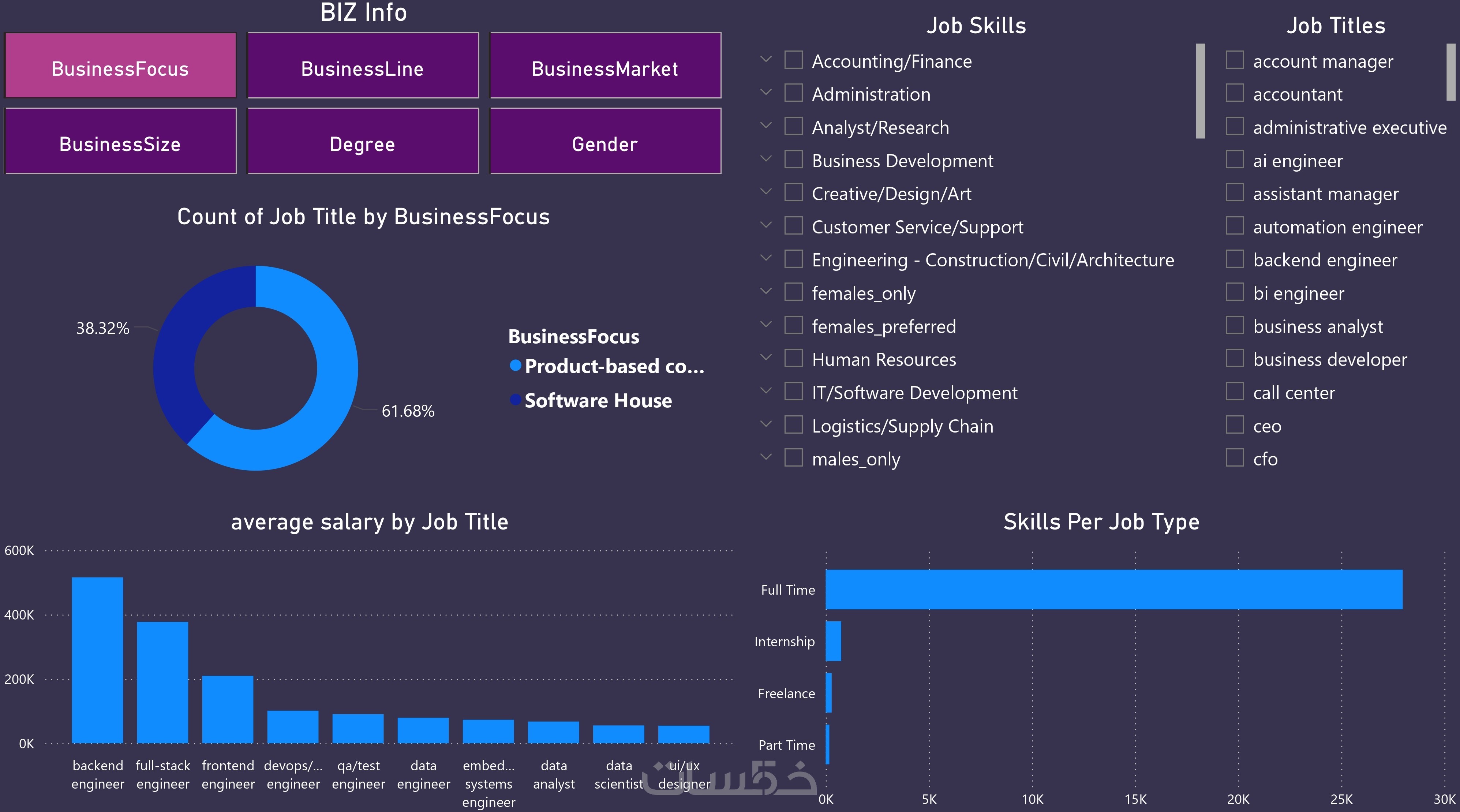Select the active BusinessFocus slicer button

[x=120, y=68]
